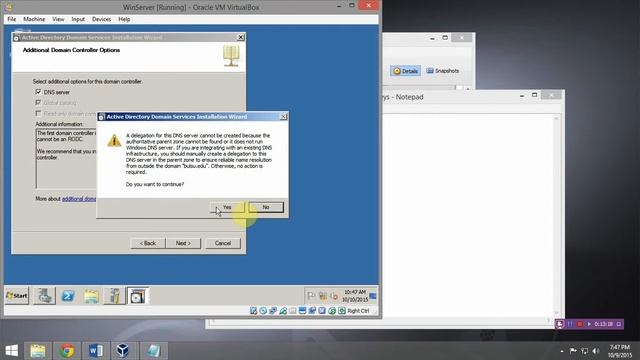The image size is (640, 360).
Task: Open the Input menu in VirtualBox
Action: coord(78,19)
